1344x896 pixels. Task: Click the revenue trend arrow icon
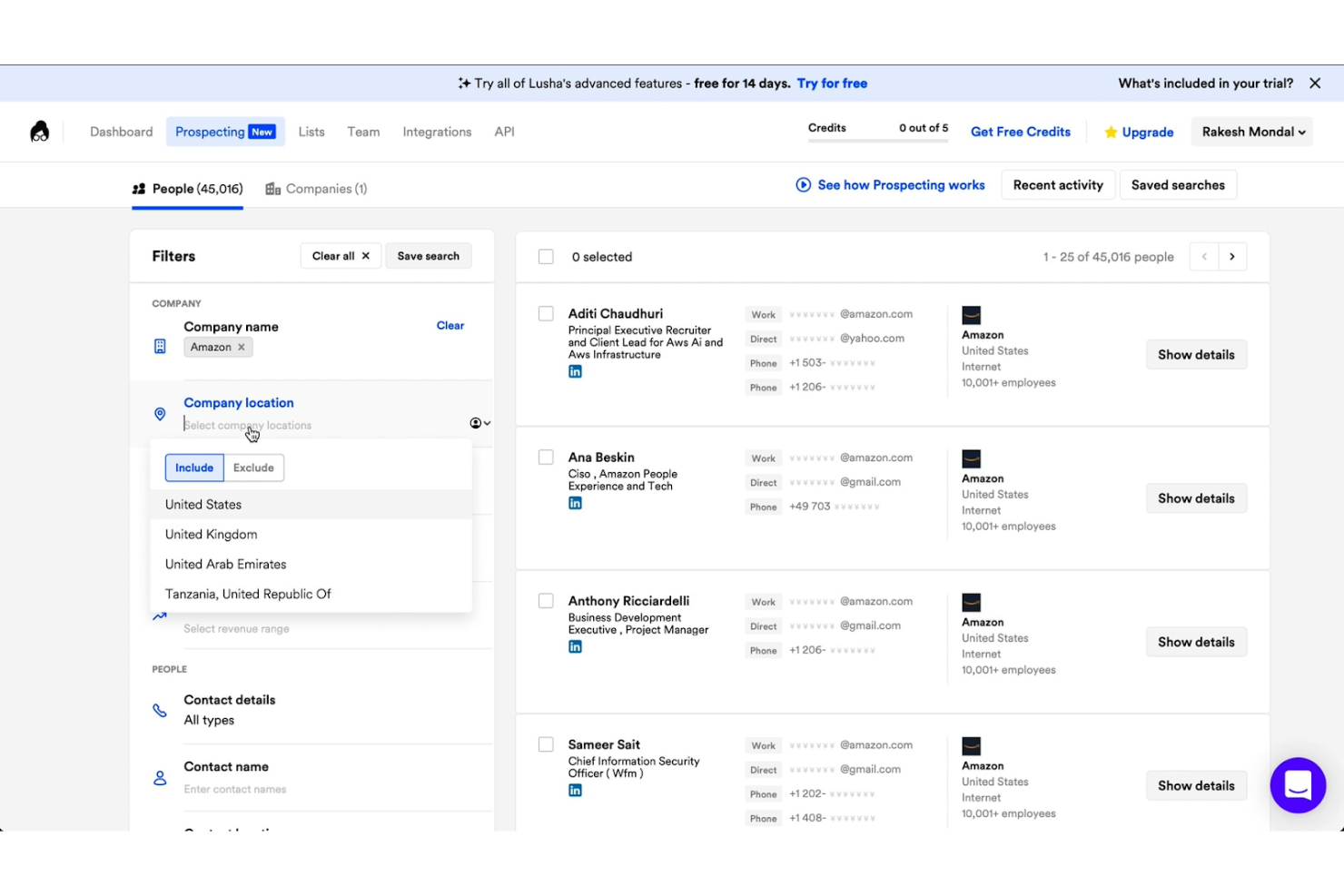pyautogui.click(x=160, y=616)
